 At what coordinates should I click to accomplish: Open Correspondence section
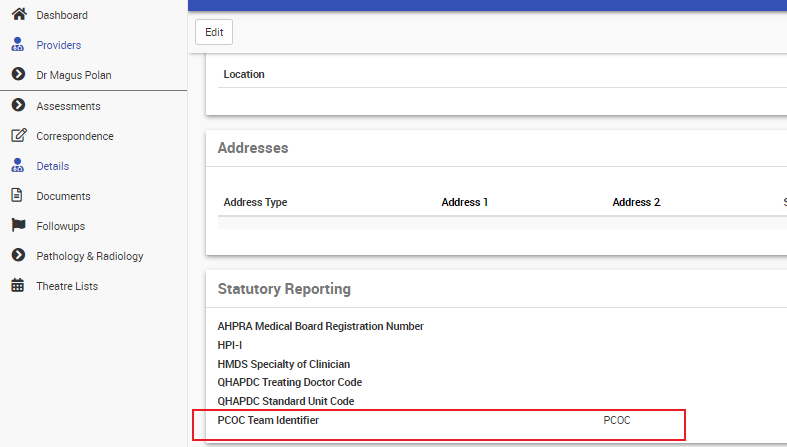click(x=75, y=136)
